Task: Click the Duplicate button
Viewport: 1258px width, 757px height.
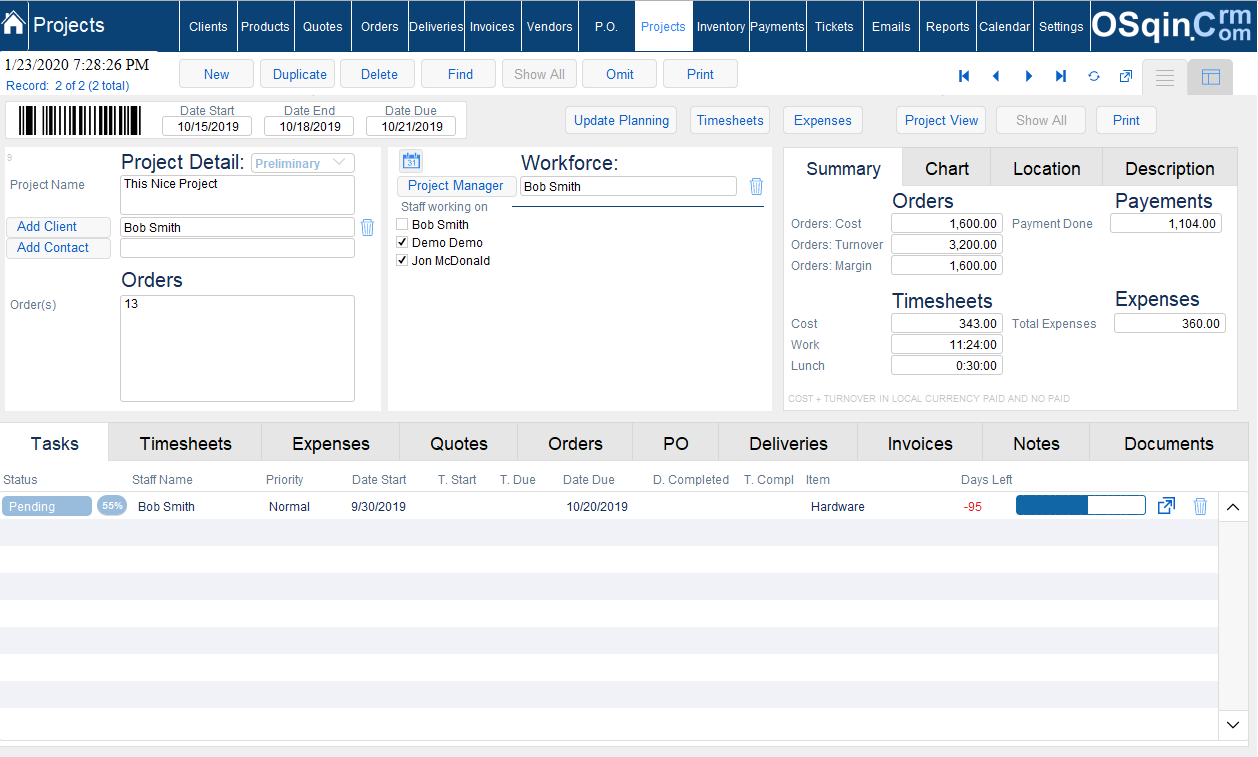Action: tap(299, 74)
